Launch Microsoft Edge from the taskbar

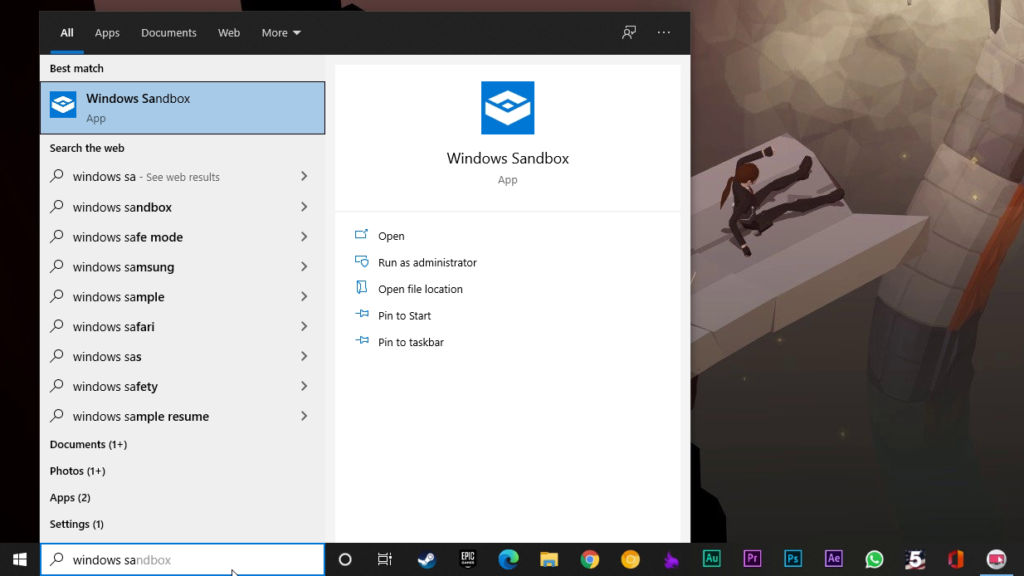click(508, 560)
